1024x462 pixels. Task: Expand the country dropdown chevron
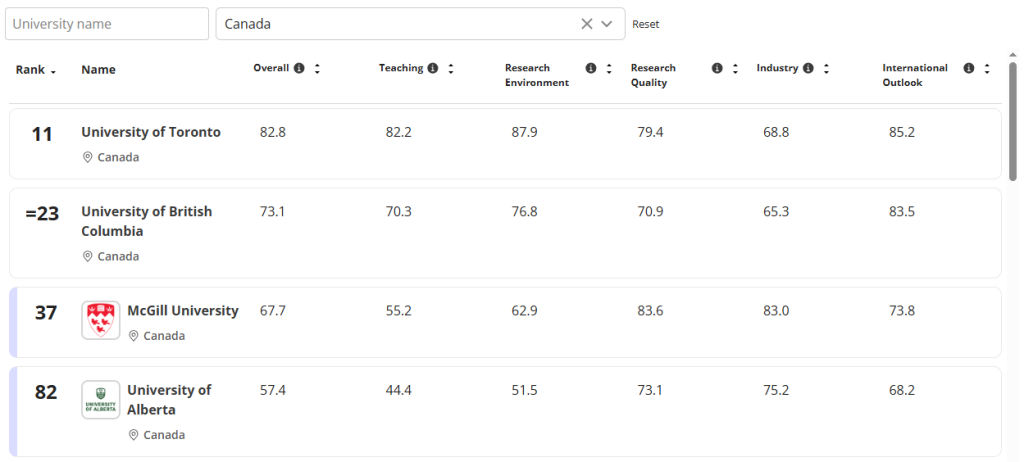(x=607, y=24)
